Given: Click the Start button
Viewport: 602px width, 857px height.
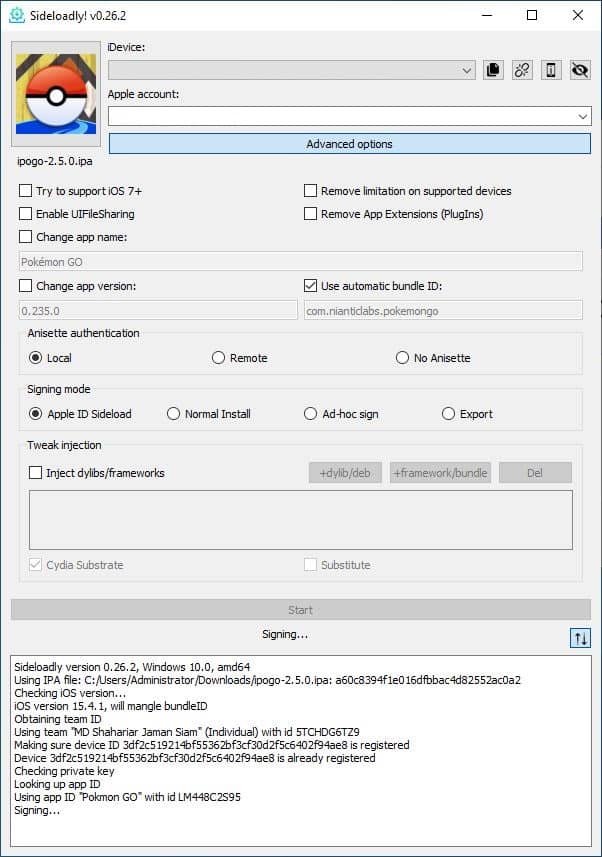Looking at the screenshot, I should (301, 610).
